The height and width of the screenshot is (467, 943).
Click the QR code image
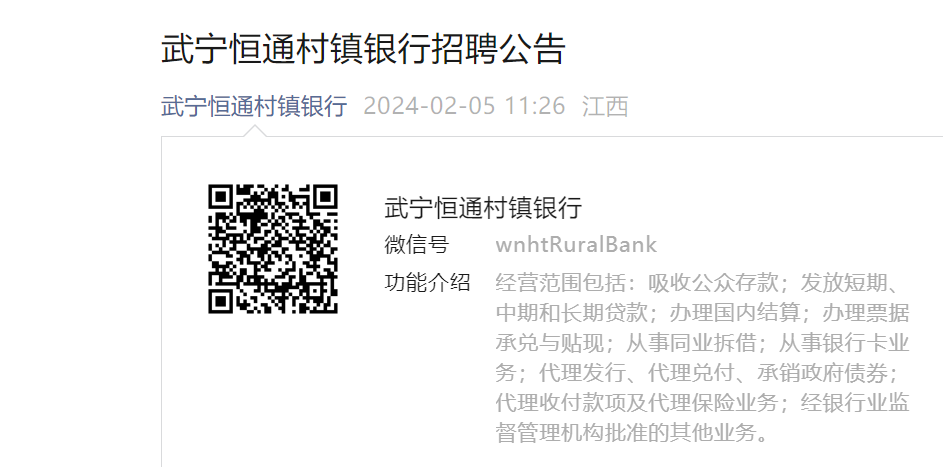pos(273,249)
